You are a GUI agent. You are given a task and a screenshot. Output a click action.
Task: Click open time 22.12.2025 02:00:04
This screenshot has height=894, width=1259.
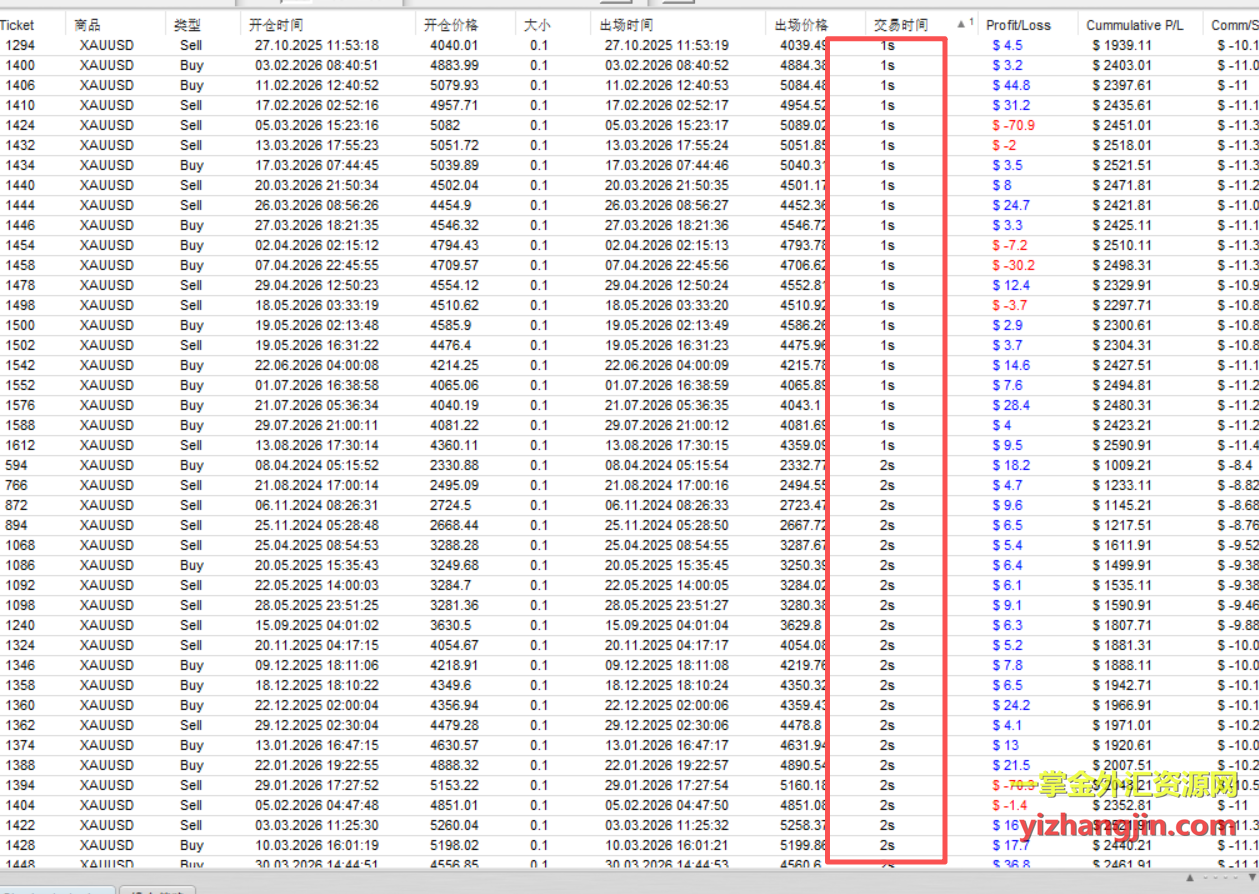317,705
